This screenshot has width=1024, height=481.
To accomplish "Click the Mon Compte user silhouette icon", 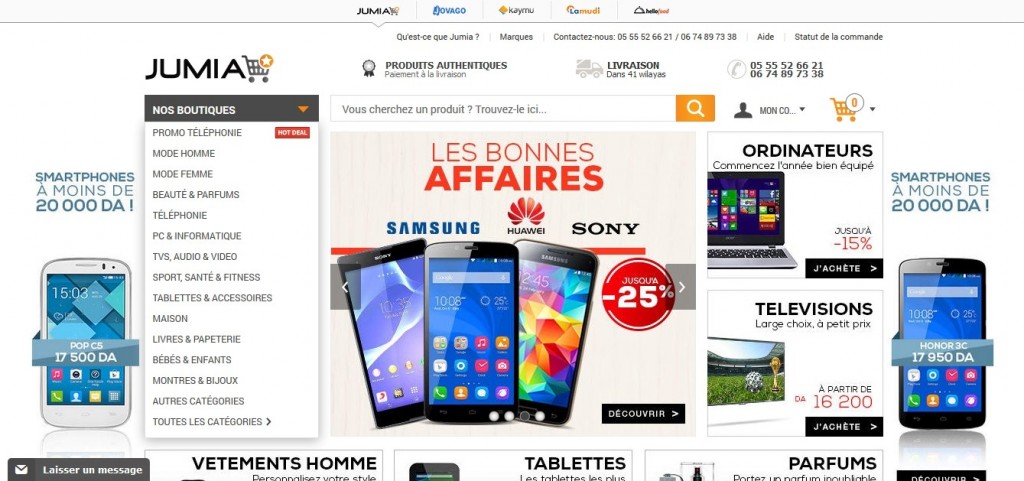I will [743, 110].
